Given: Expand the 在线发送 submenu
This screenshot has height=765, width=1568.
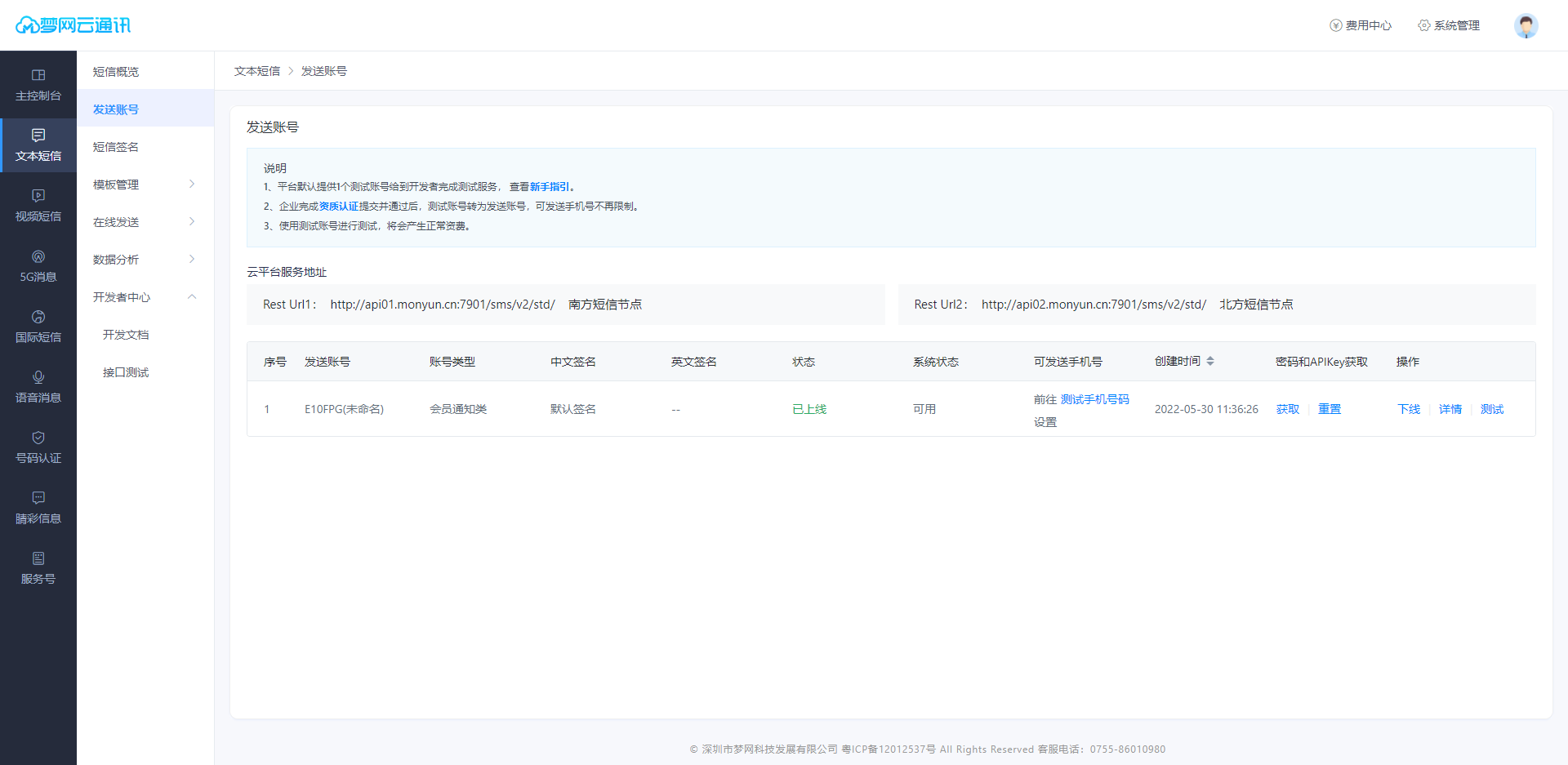Looking at the screenshot, I should 145,222.
